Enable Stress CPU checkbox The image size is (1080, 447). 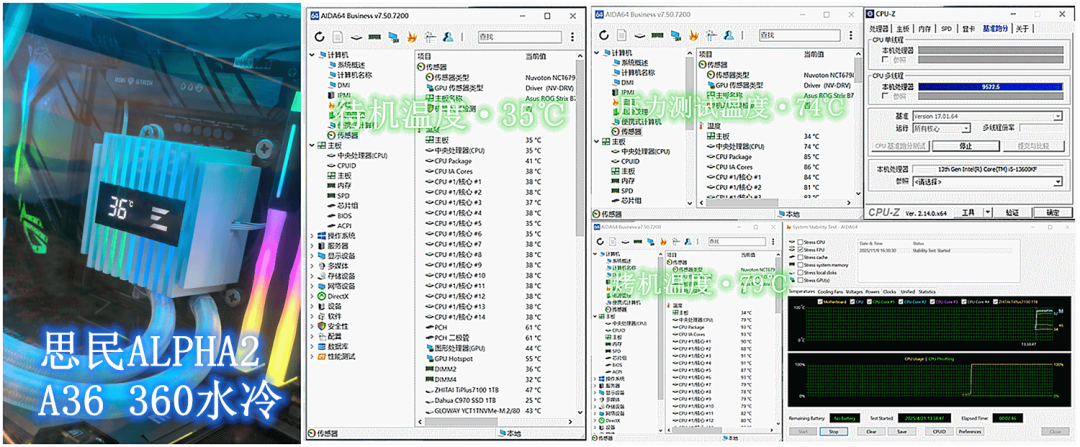(x=800, y=242)
